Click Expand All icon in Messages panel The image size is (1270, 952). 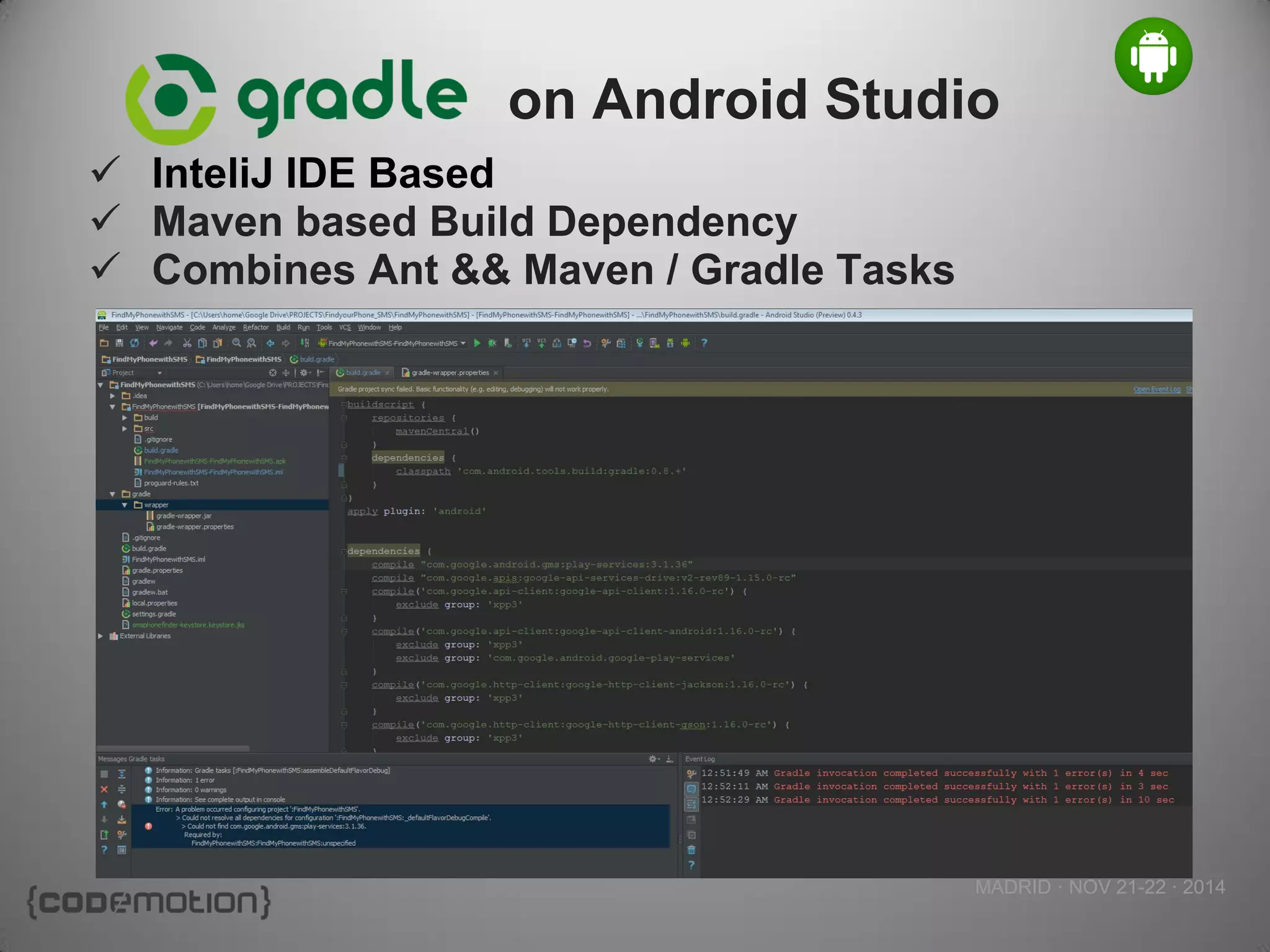point(122,774)
